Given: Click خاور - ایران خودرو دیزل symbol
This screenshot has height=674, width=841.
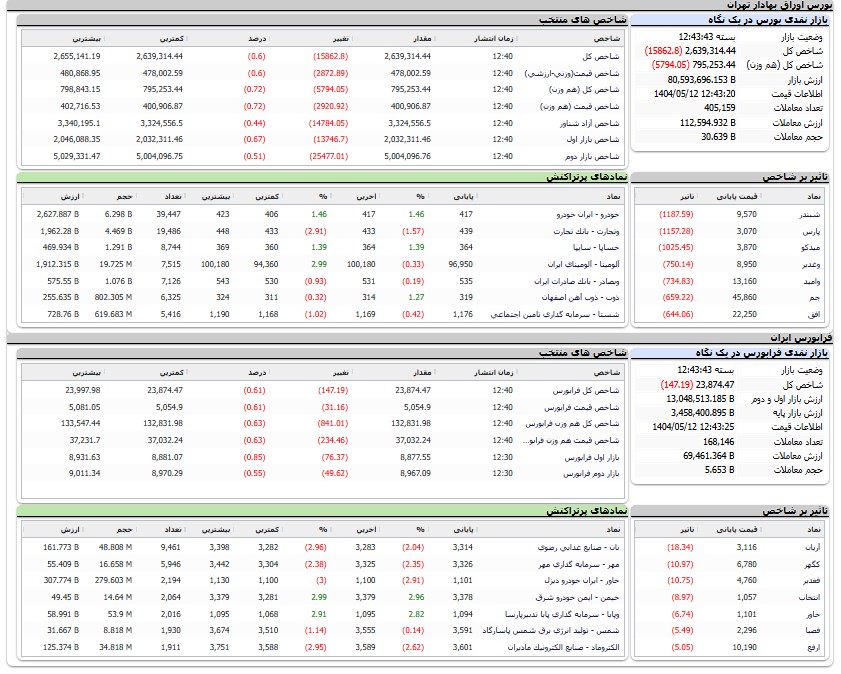Looking at the screenshot, I should [582, 580].
